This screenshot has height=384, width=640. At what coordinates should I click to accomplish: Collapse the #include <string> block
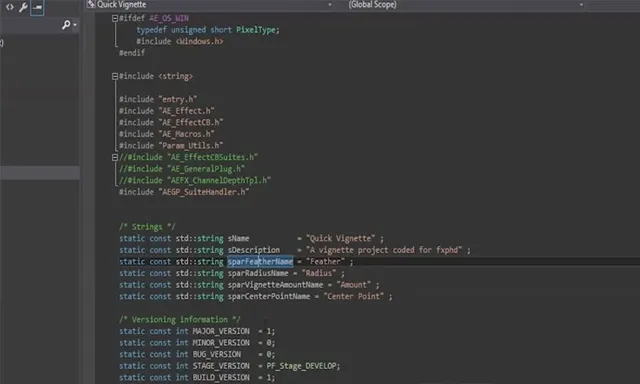[115, 76]
